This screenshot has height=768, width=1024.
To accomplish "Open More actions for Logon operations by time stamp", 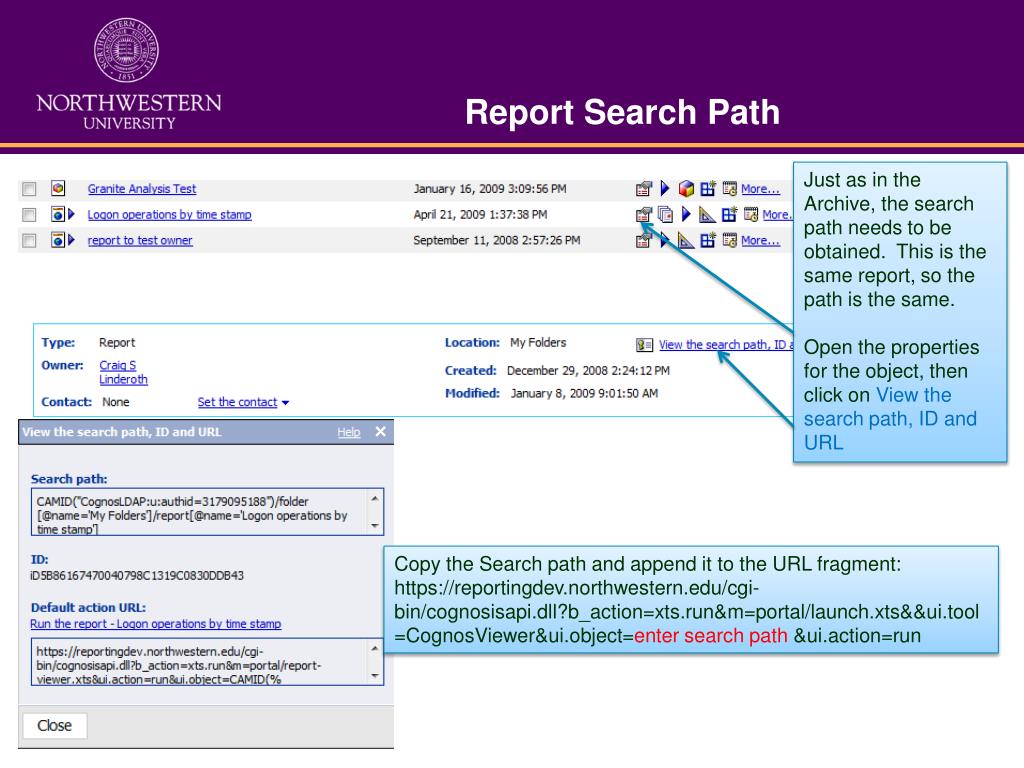I will pyautogui.click(x=777, y=214).
